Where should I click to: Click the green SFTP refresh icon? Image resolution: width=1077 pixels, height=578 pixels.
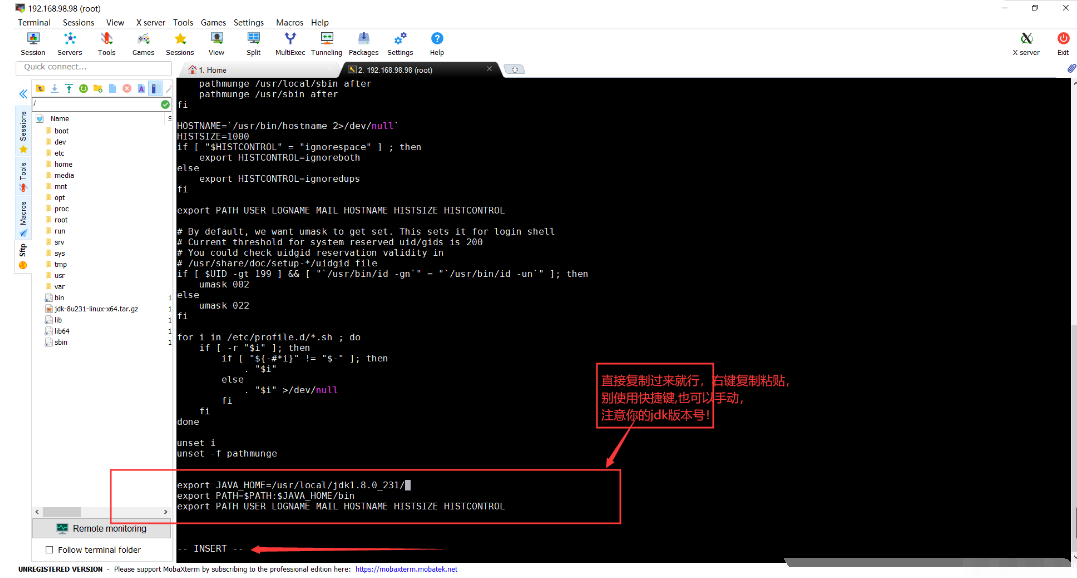point(83,88)
